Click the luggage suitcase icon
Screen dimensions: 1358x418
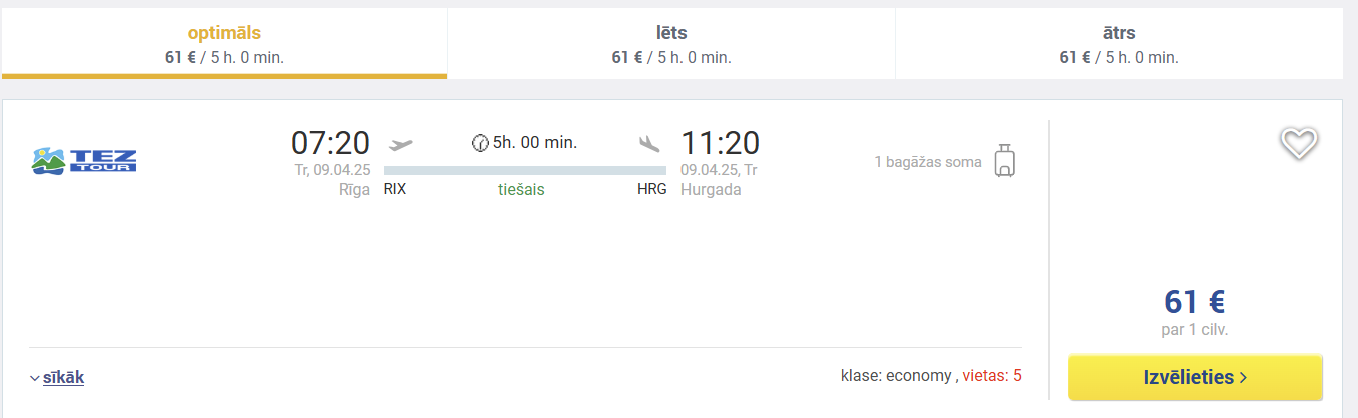point(1005,161)
